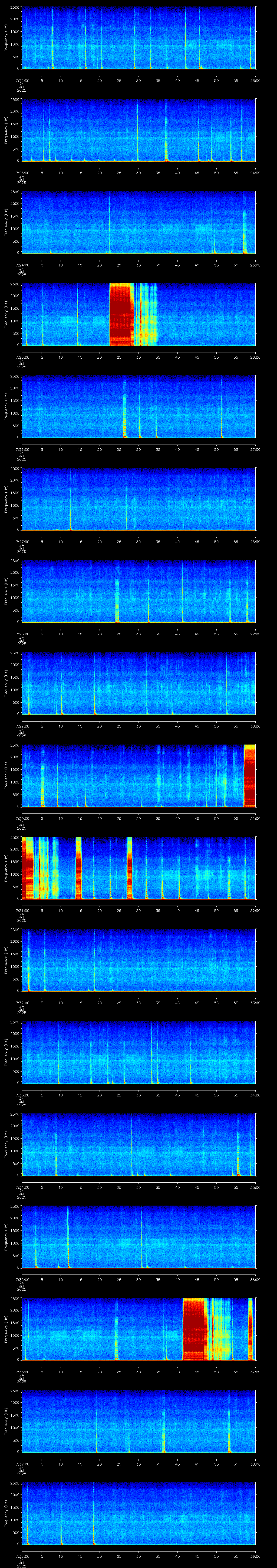
Task: Click the 32:00 end time label
Action: coord(255,910)
